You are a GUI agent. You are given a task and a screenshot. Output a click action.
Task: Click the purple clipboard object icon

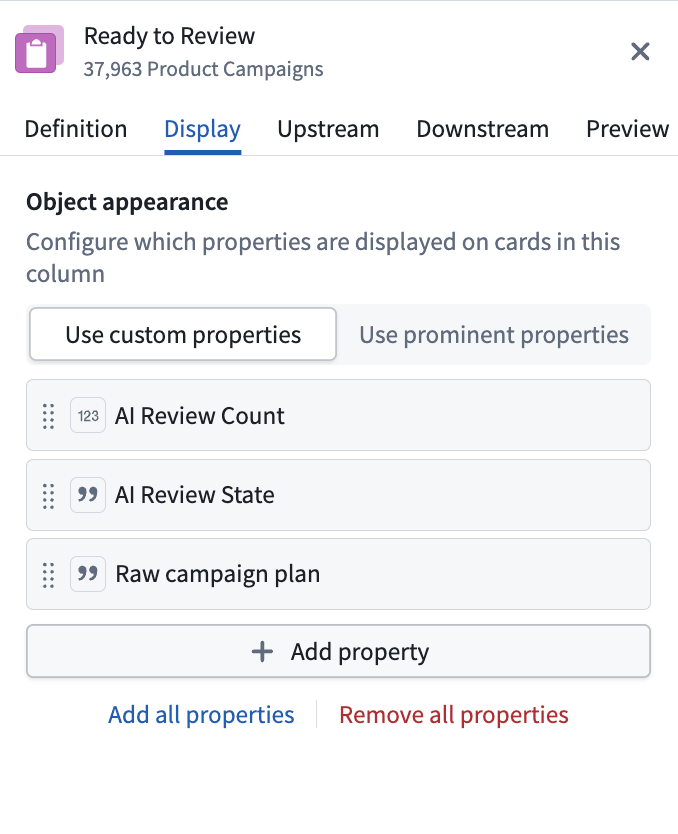pos(39,49)
